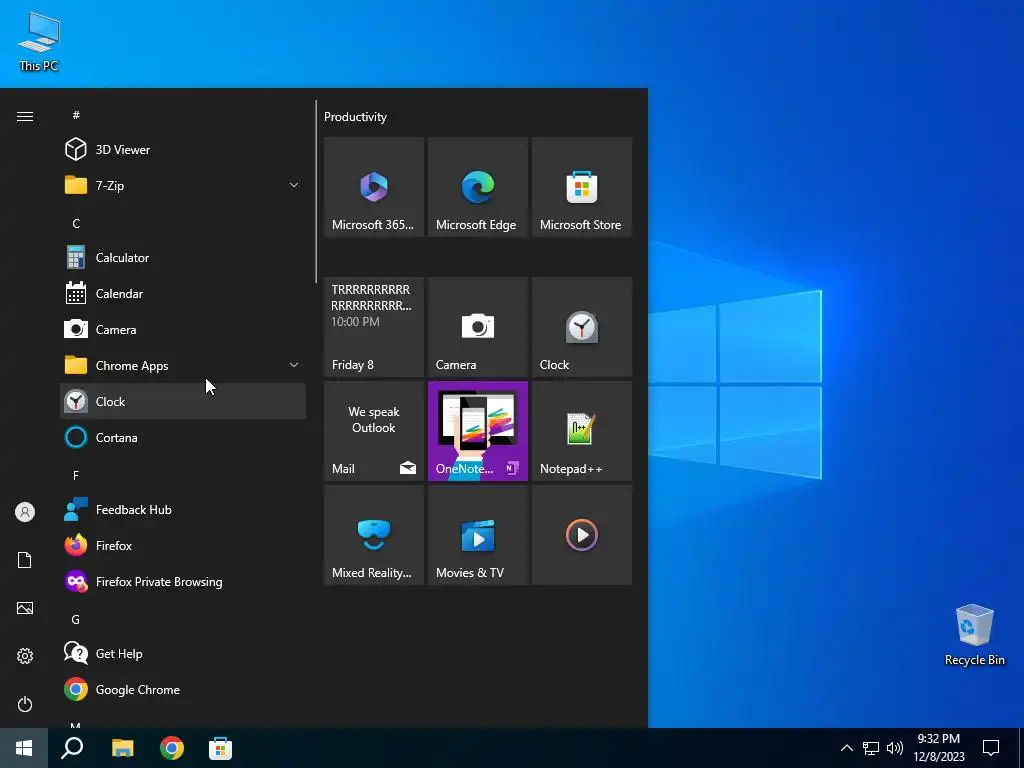Open the unlabeled media player tile
1024x768 pixels.
click(582, 535)
